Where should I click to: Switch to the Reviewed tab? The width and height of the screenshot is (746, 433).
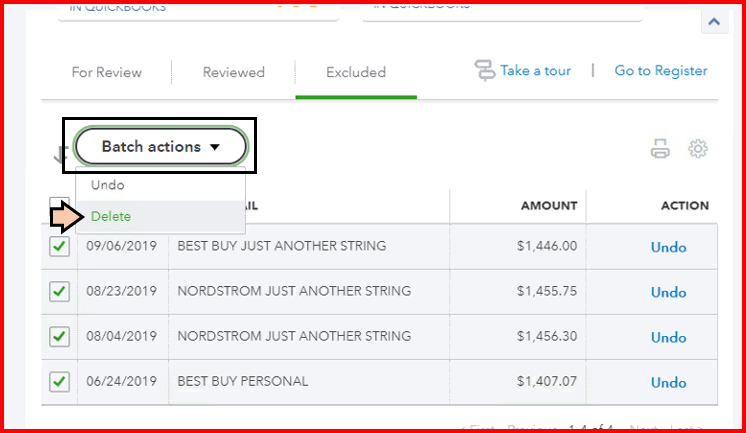click(x=234, y=72)
